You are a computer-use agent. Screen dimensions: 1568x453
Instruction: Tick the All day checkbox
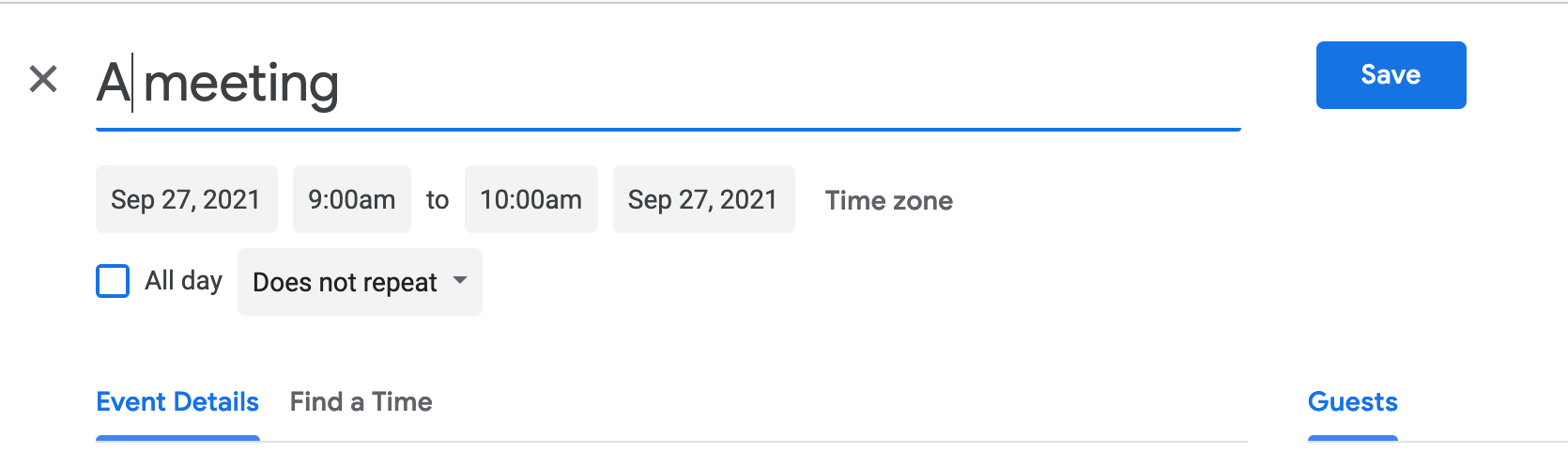(x=113, y=281)
